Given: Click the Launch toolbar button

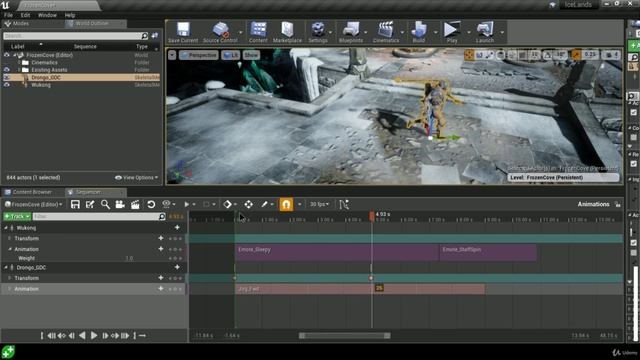Looking at the screenshot, I should pos(484,32).
